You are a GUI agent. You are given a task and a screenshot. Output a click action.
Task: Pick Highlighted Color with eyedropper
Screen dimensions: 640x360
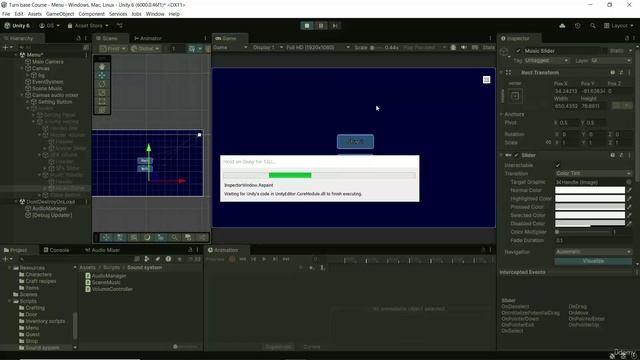coord(629,199)
